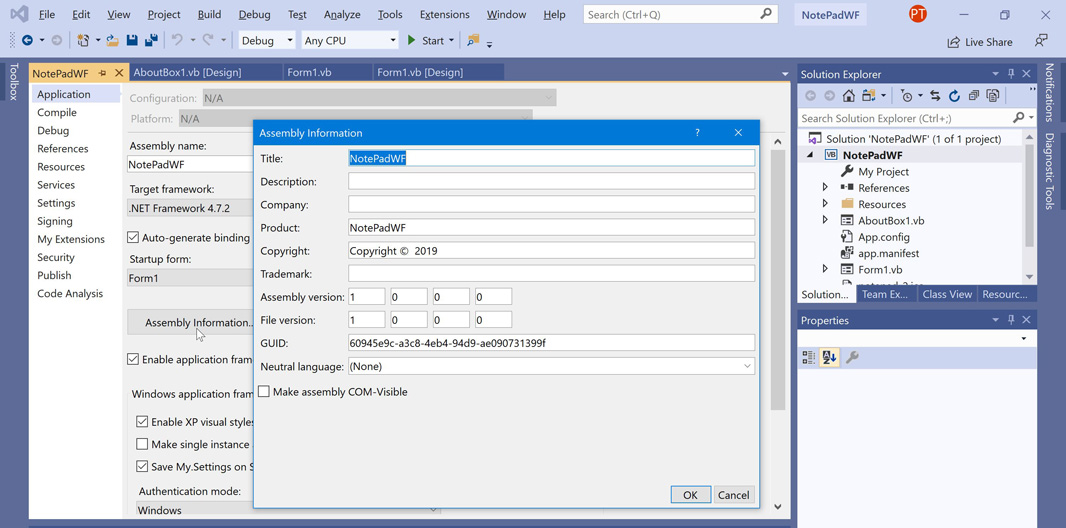
Task: Click the Open File toolbar icon
Action: coord(112,41)
